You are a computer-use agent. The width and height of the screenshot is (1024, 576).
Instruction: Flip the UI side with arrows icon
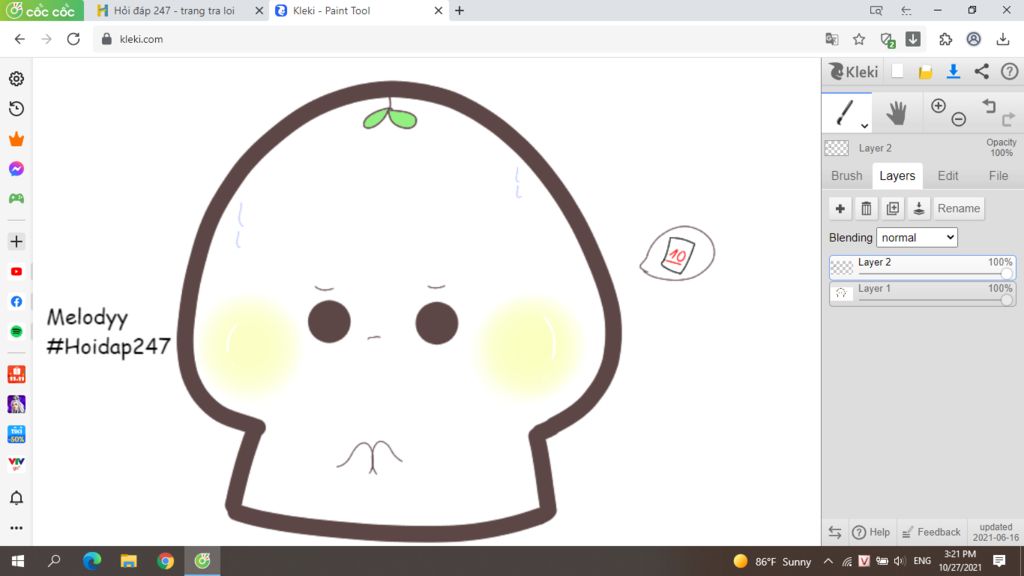coord(835,532)
